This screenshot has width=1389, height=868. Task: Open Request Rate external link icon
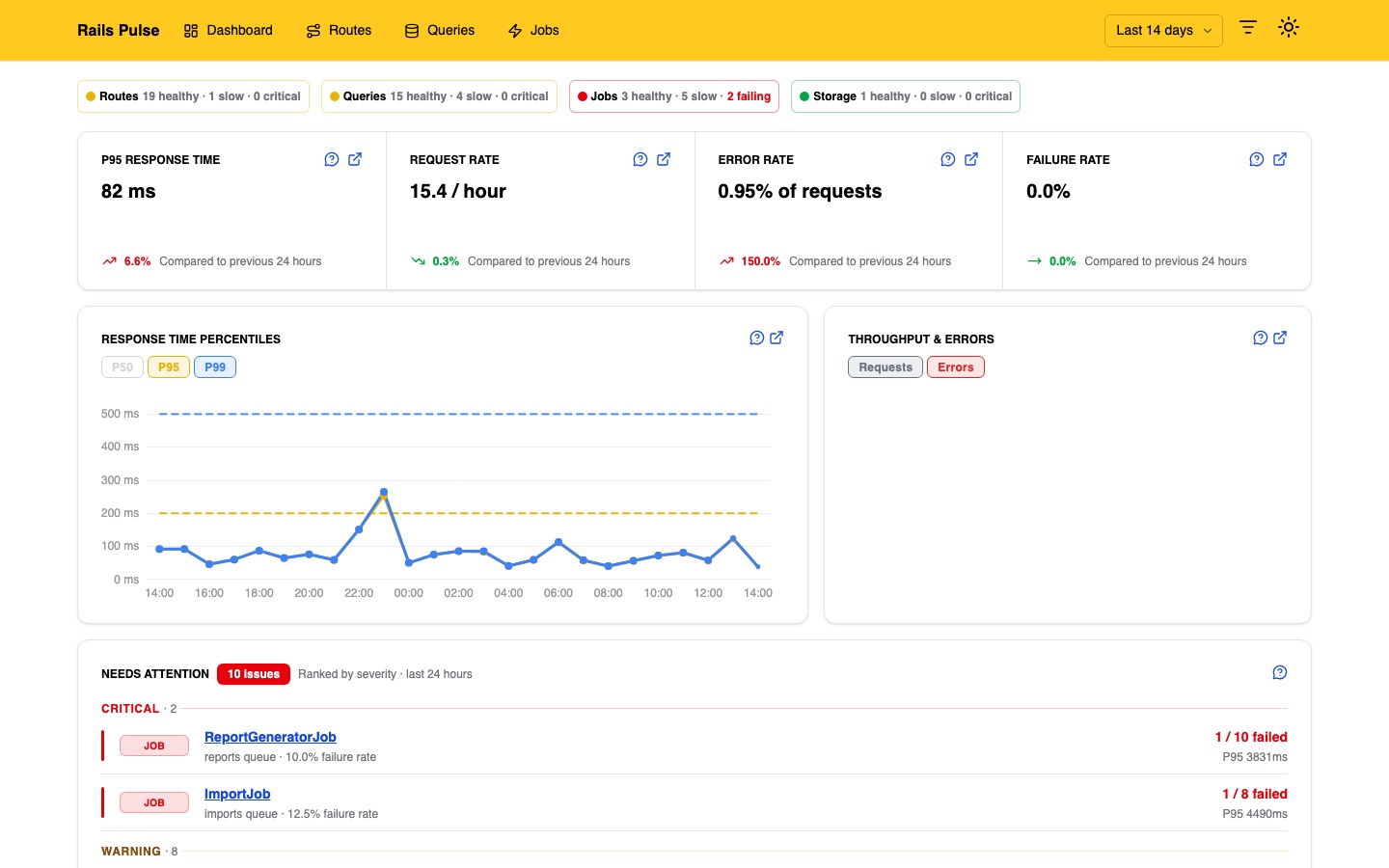point(664,159)
